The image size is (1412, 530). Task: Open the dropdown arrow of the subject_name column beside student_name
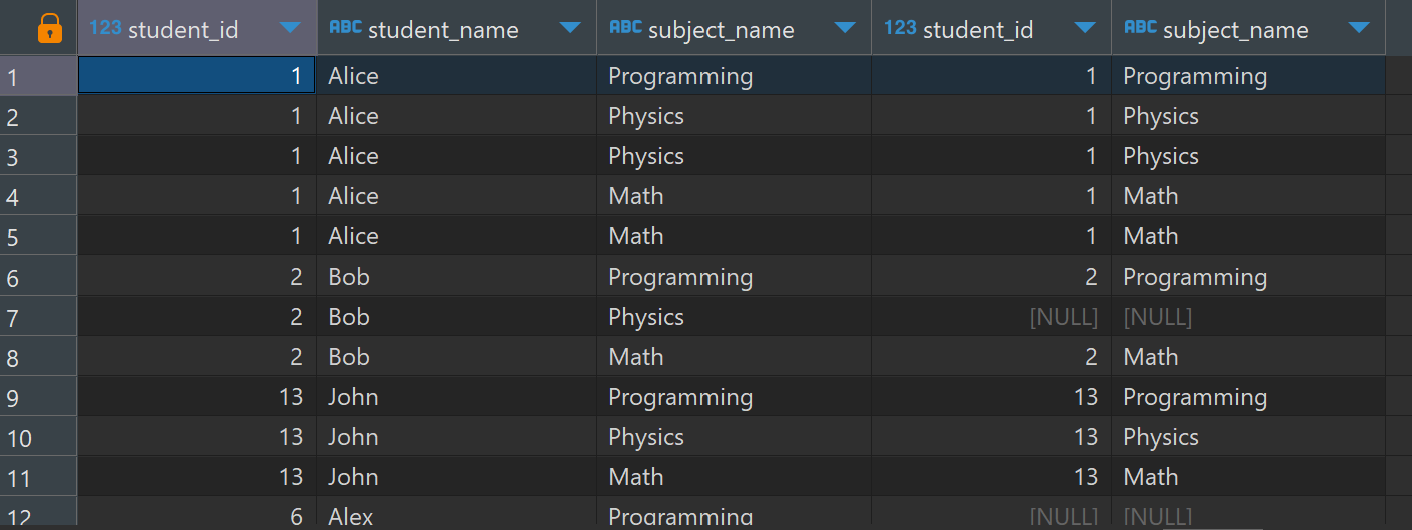coord(845,29)
